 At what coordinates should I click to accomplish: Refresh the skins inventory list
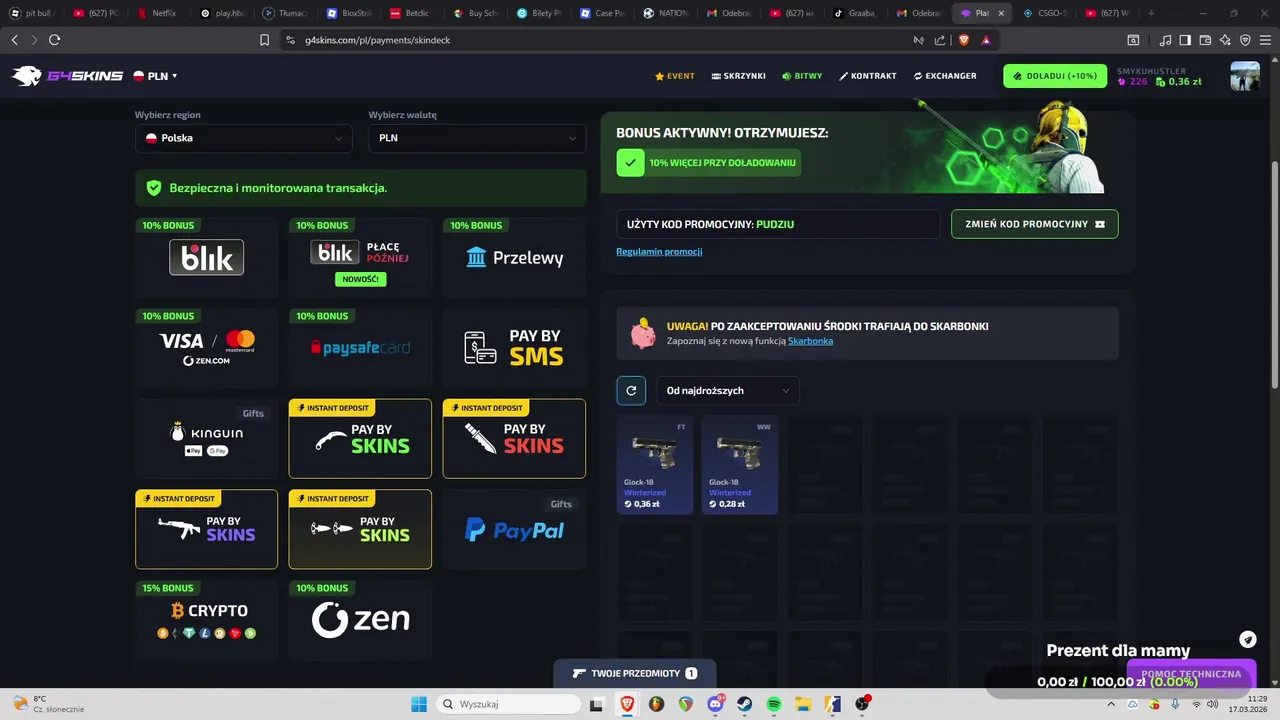coord(631,391)
